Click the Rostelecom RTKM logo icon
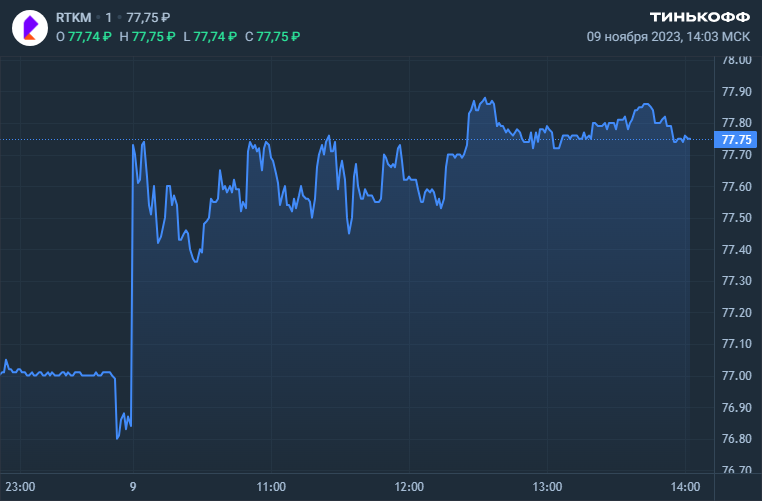The width and height of the screenshot is (762, 501). coord(29,27)
